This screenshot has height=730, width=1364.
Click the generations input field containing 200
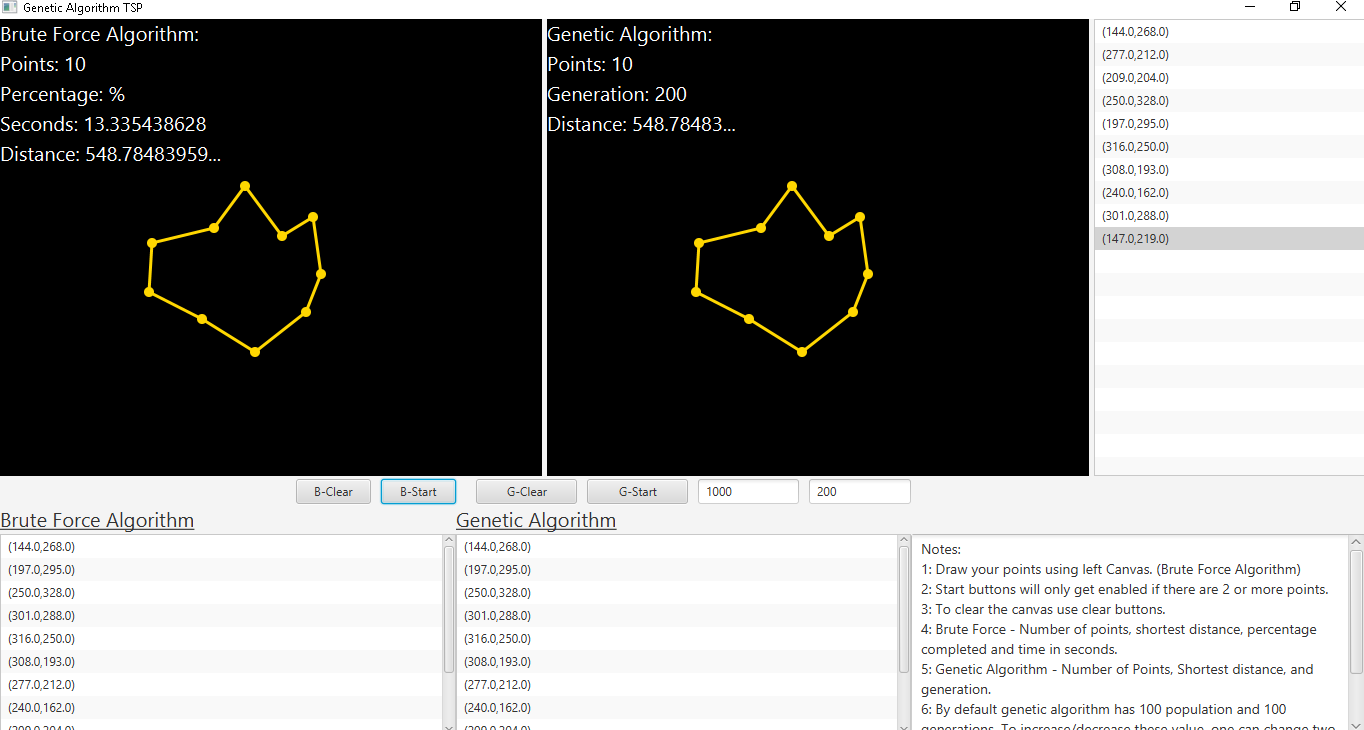click(x=859, y=491)
